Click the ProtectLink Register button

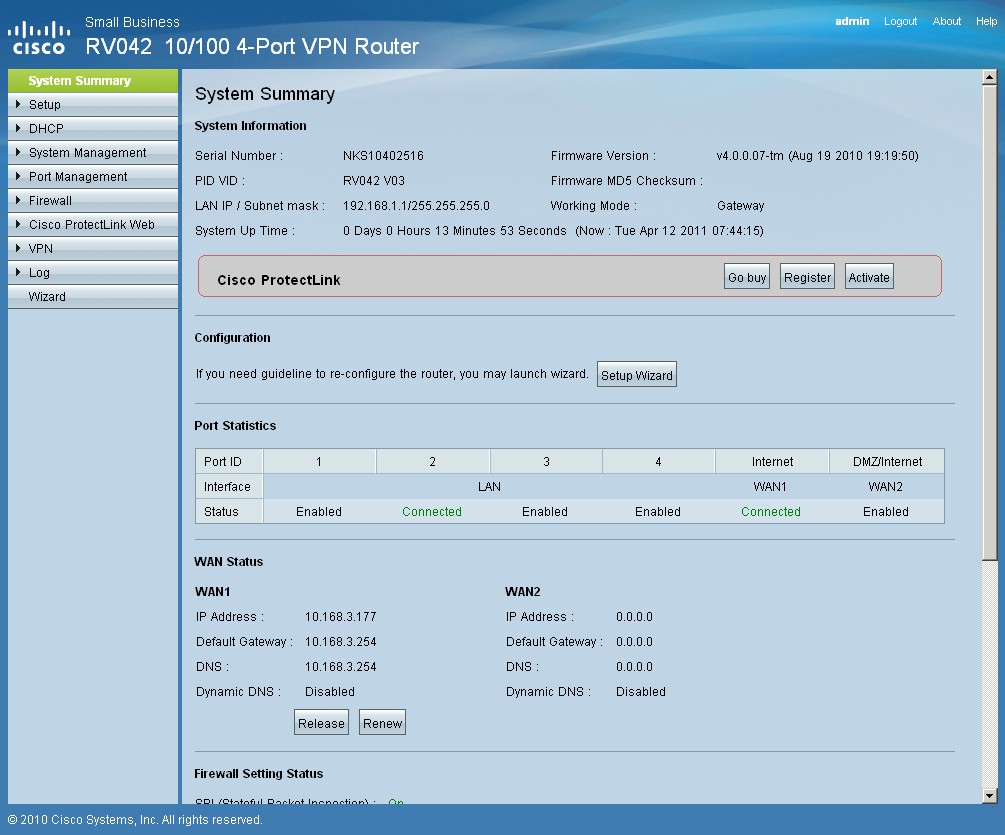[x=807, y=277]
